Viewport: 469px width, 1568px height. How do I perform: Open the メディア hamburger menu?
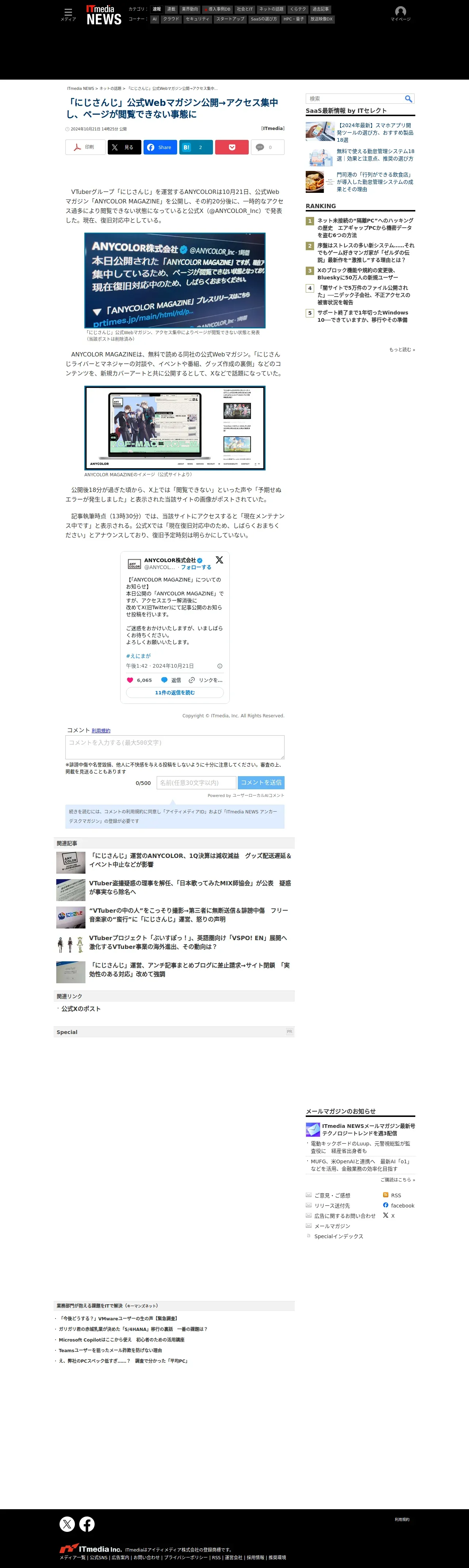(68, 14)
